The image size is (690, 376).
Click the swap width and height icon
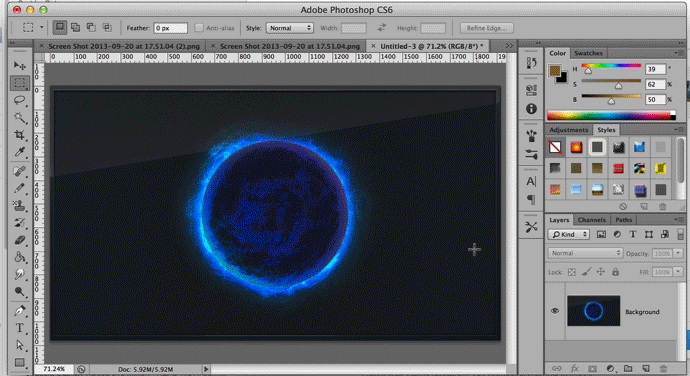tap(382, 28)
